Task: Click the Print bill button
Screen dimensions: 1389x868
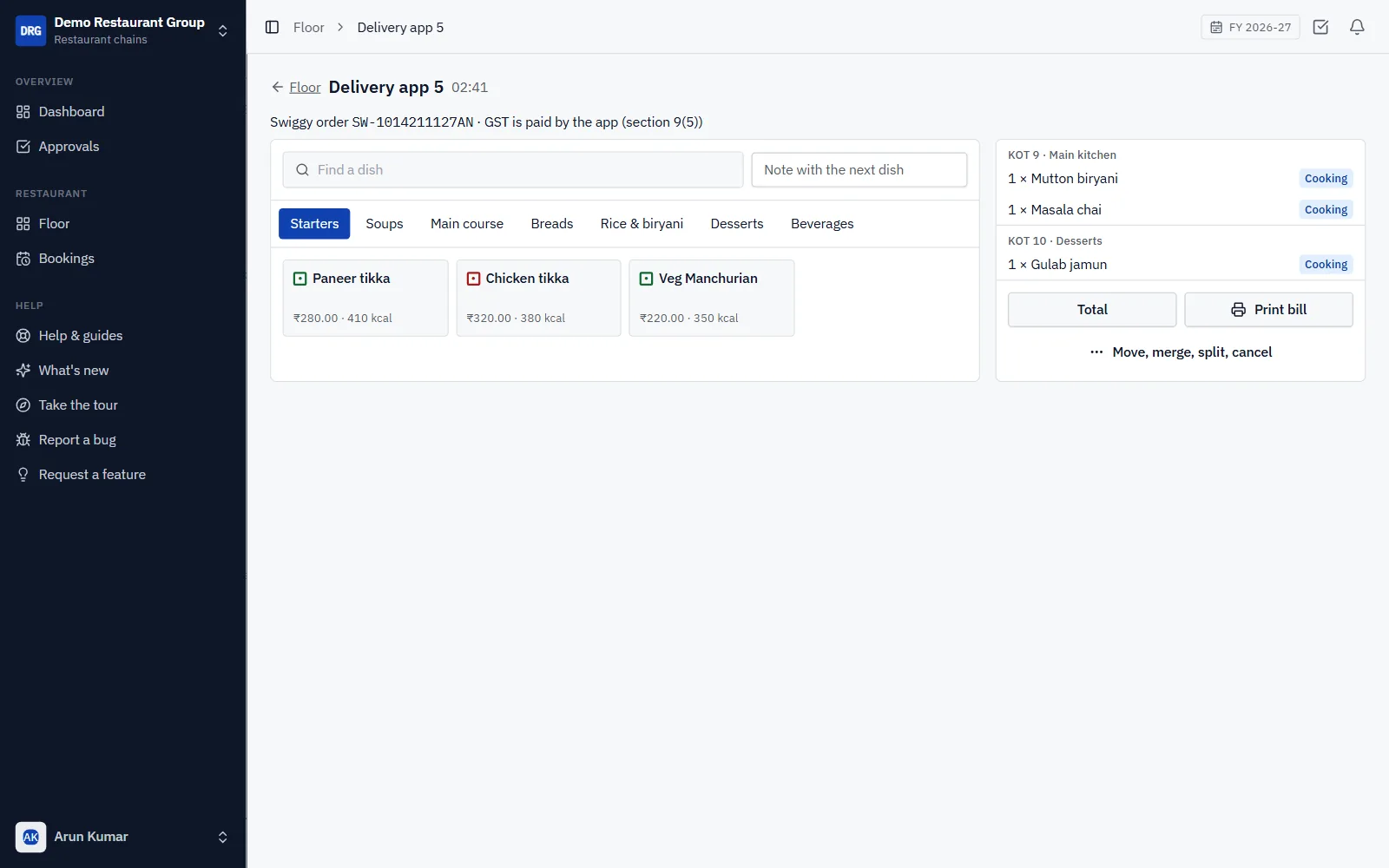Action: [1268, 310]
